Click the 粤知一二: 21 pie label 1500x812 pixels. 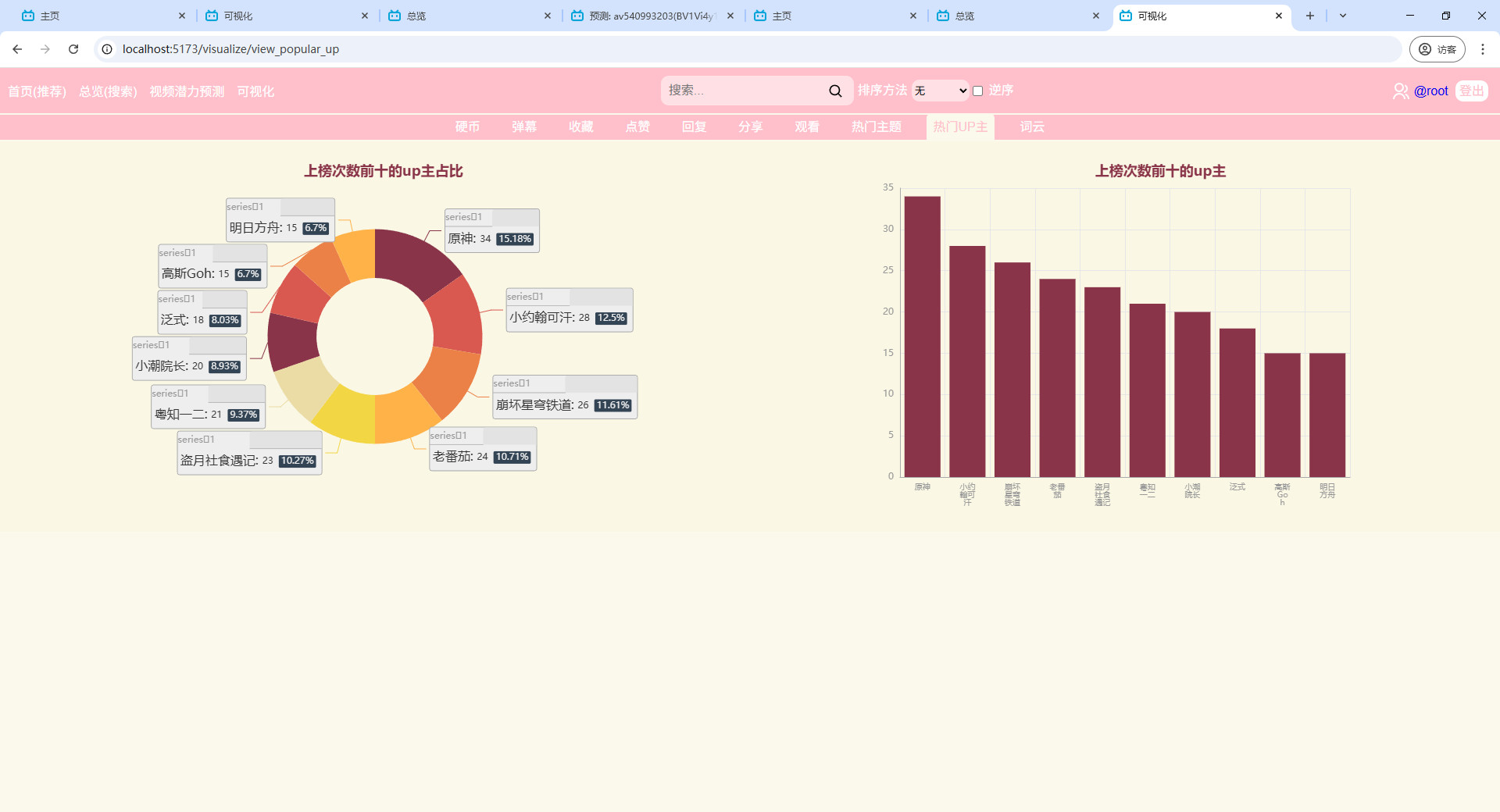208,407
